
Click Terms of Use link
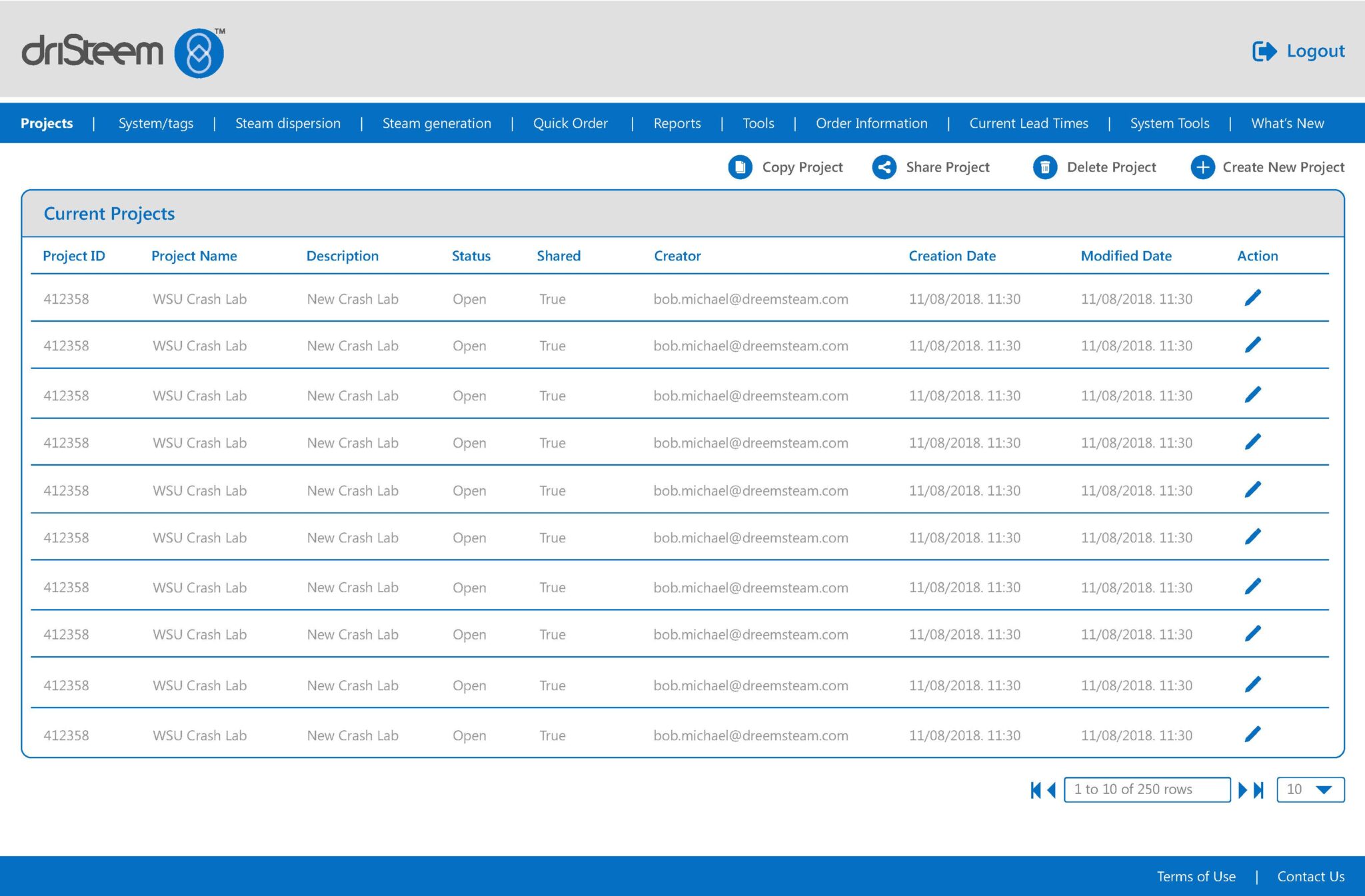pyautogui.click(x=1196, y=877)
